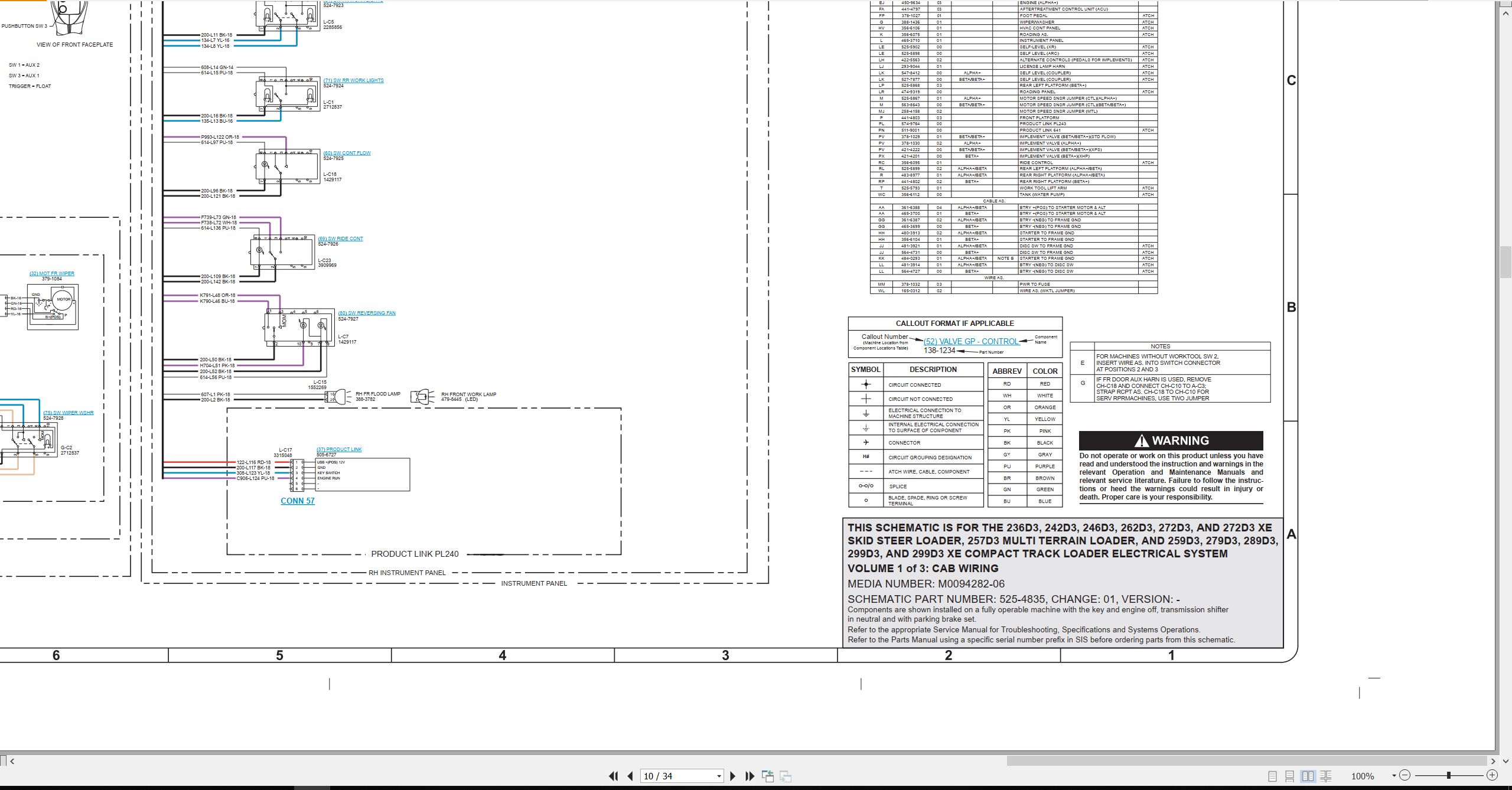Open the (75) SW WIPER WSHR link

pyautogui.click(x=69, y=413)
